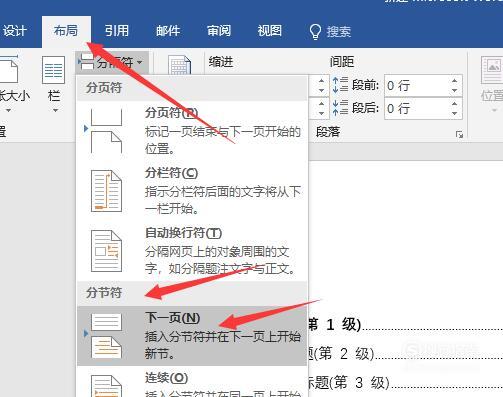This screenshot has height=397, width=503.
Task: Click the 分隔符 breaks dropdown button
Action: [112, 62]
